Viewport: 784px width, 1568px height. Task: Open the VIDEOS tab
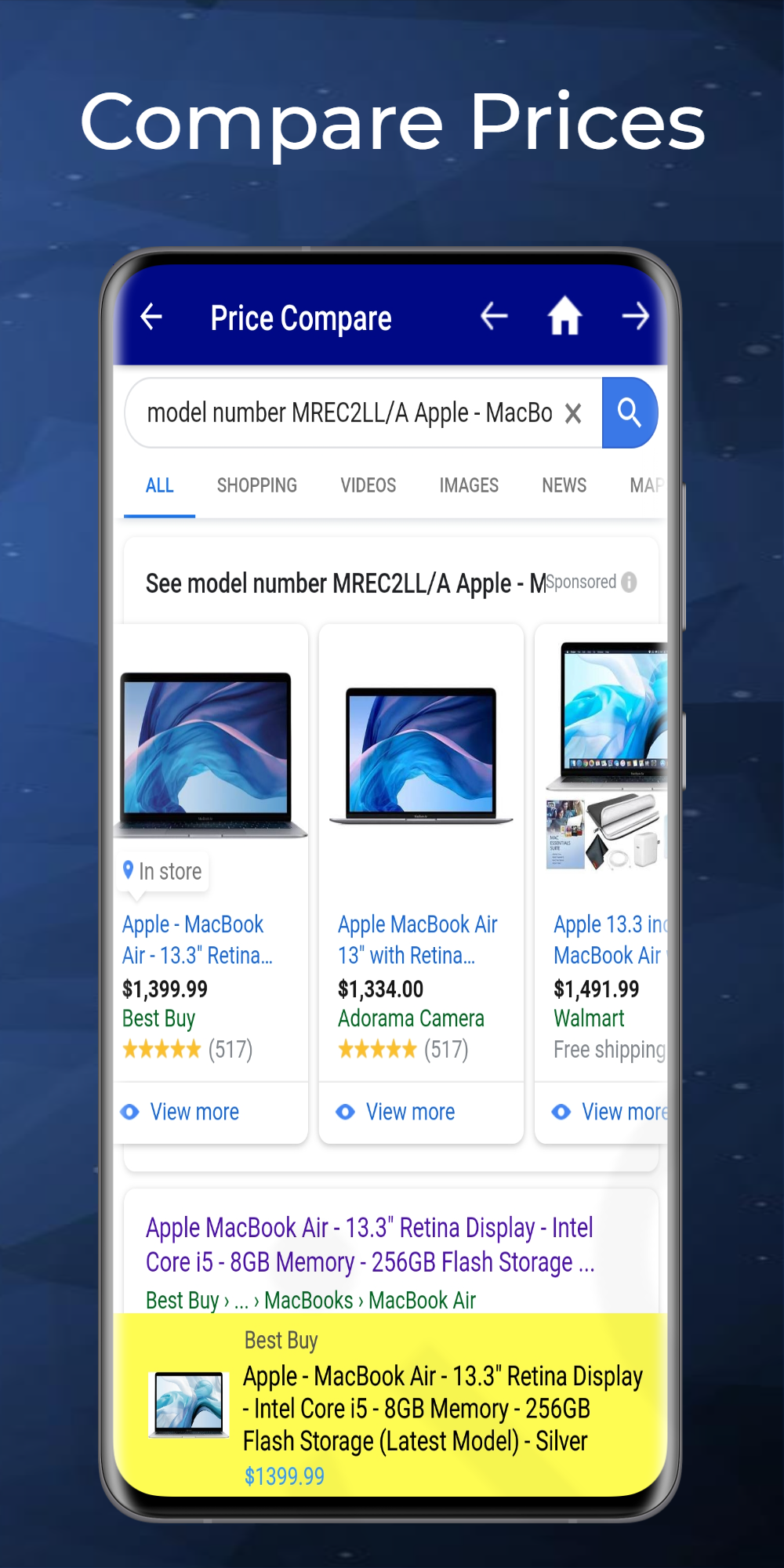tap(368, 485)
